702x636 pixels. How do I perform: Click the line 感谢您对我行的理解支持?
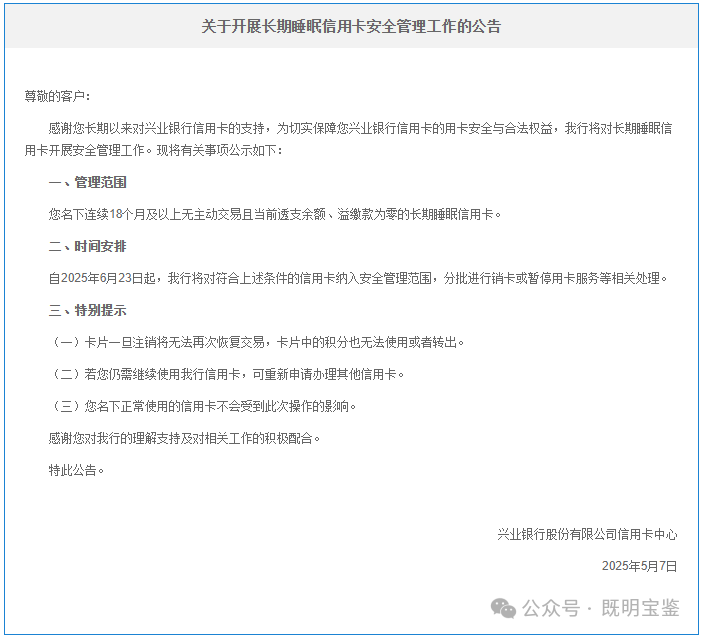[x=185, y=438]
